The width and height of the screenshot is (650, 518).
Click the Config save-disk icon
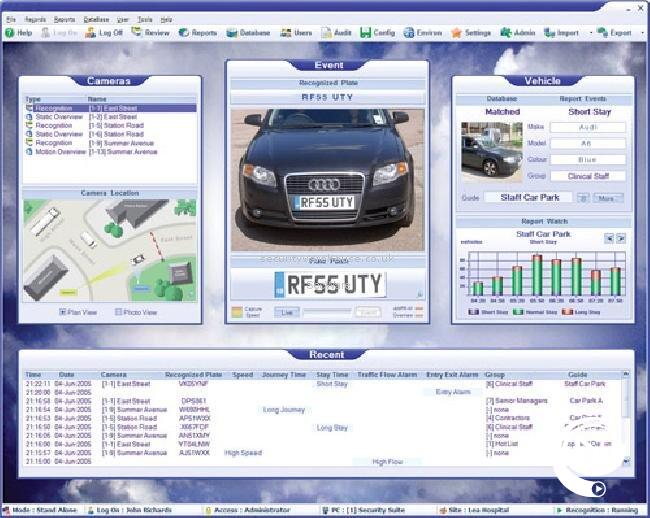pos(366,33)
